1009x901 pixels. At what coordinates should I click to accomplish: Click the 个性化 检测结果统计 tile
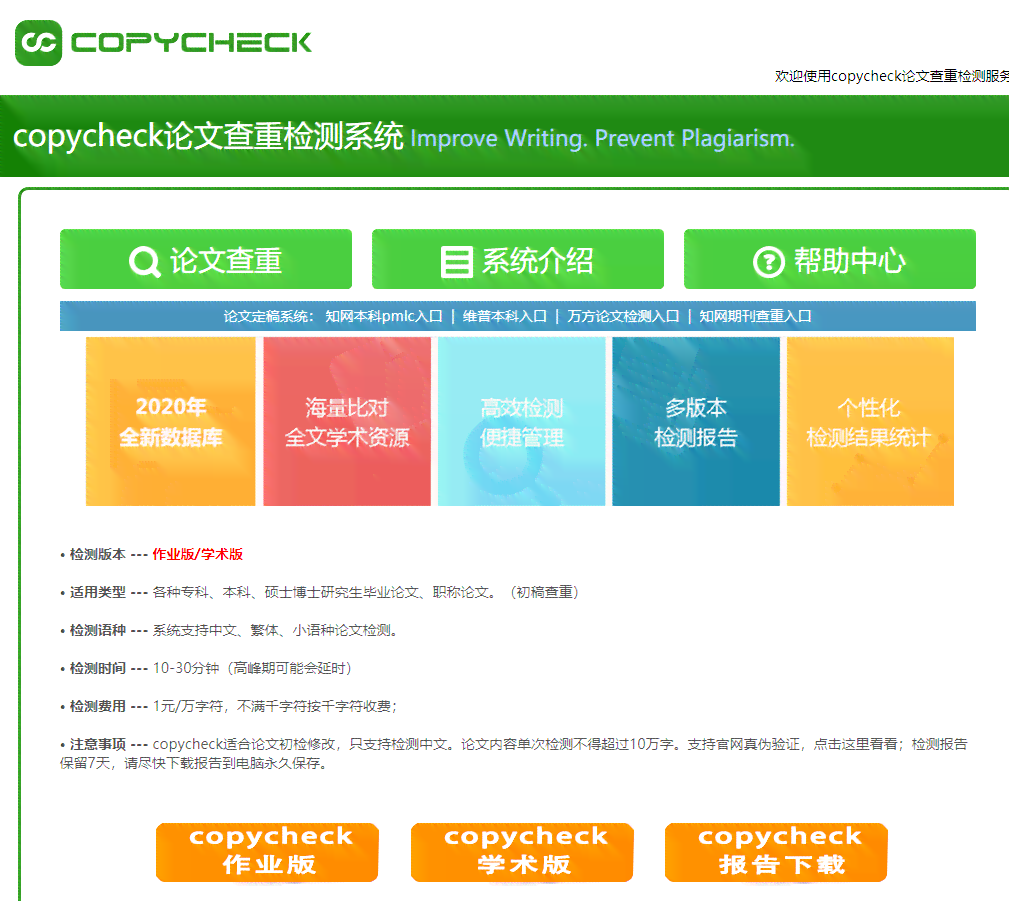click(871, 422)
